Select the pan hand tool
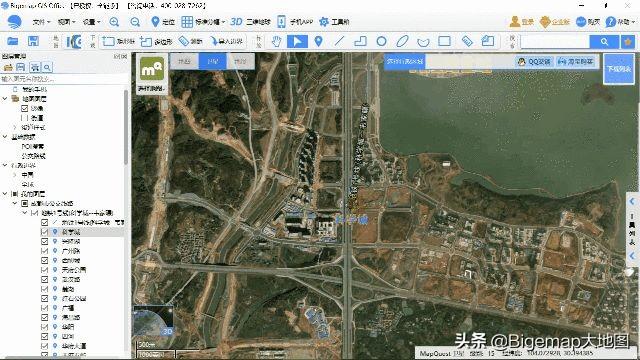This screenshot has height=360, width=640. pyautogui.click(x=277, y=41)
